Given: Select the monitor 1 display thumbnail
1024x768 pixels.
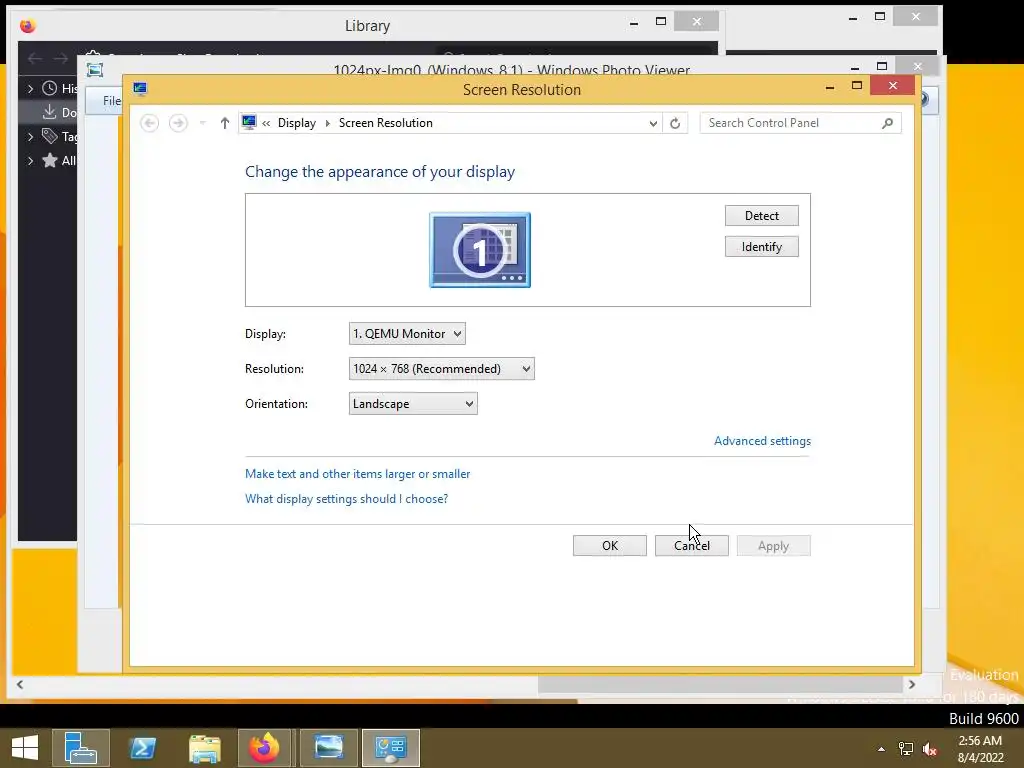Looking at the screenshot, I should 480,250.
